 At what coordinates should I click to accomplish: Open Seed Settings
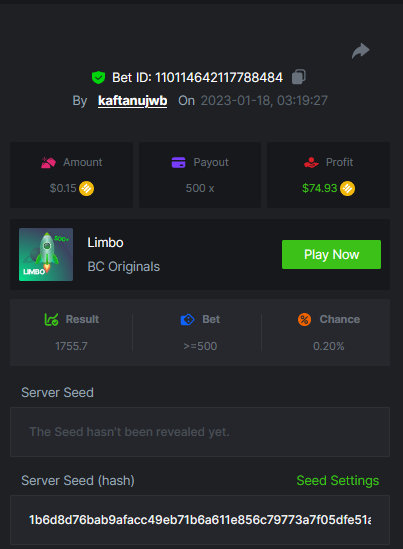click(x=338, y=480)
